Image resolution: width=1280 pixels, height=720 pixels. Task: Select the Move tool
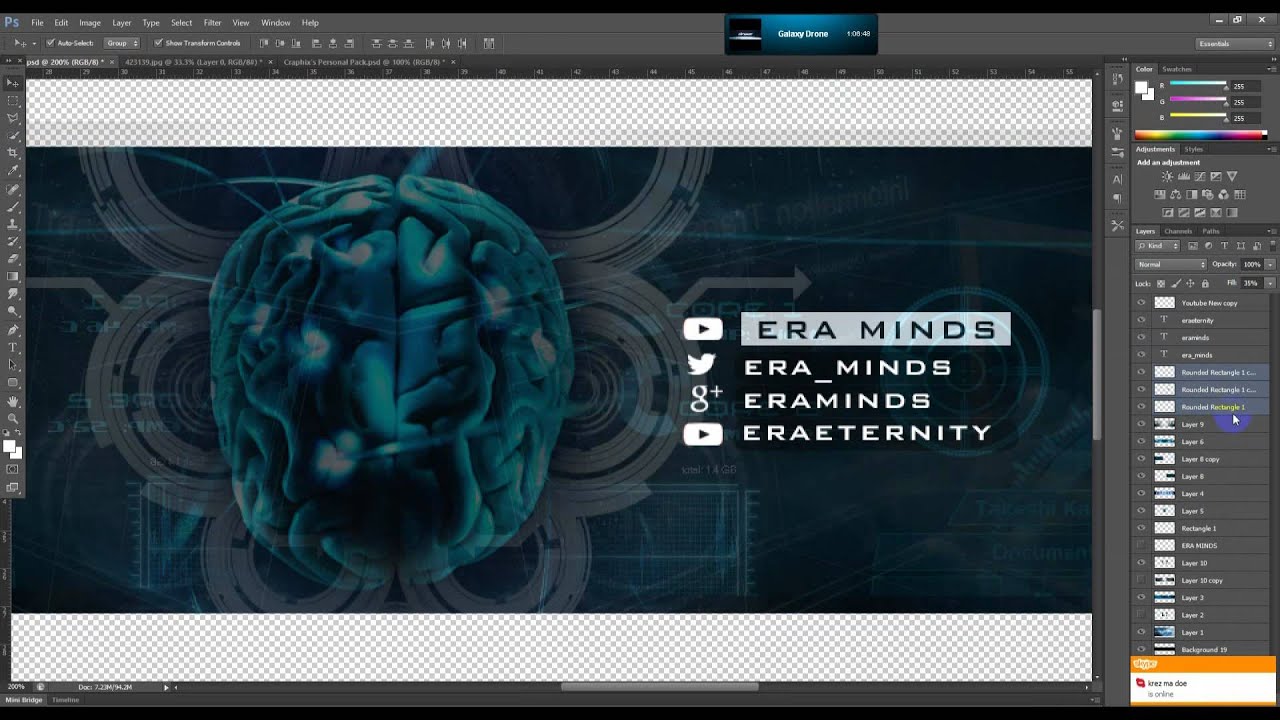(x=13, y=83)
